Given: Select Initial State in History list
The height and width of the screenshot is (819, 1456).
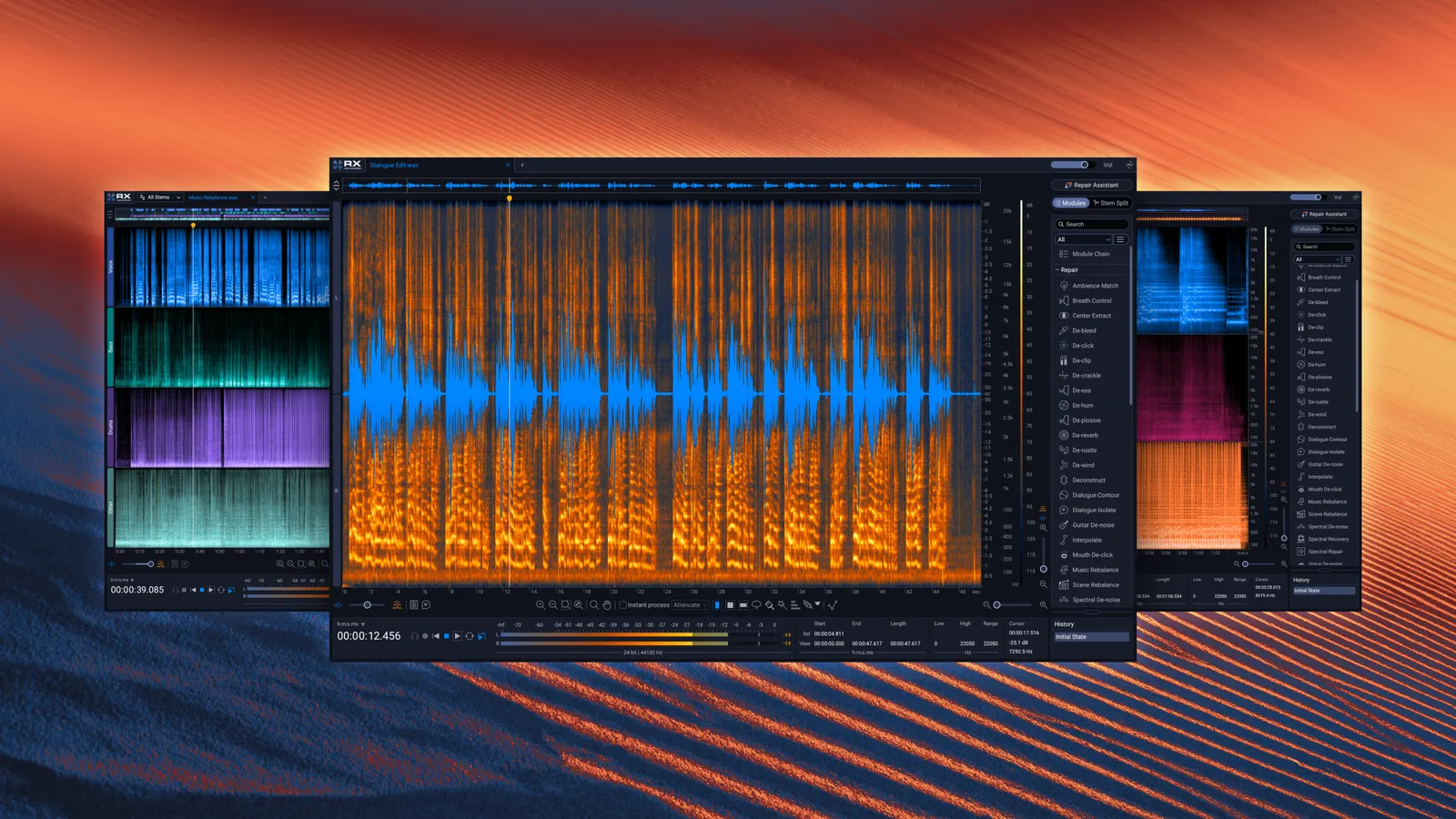Looking at the screenshot, I should point(1091,637).
